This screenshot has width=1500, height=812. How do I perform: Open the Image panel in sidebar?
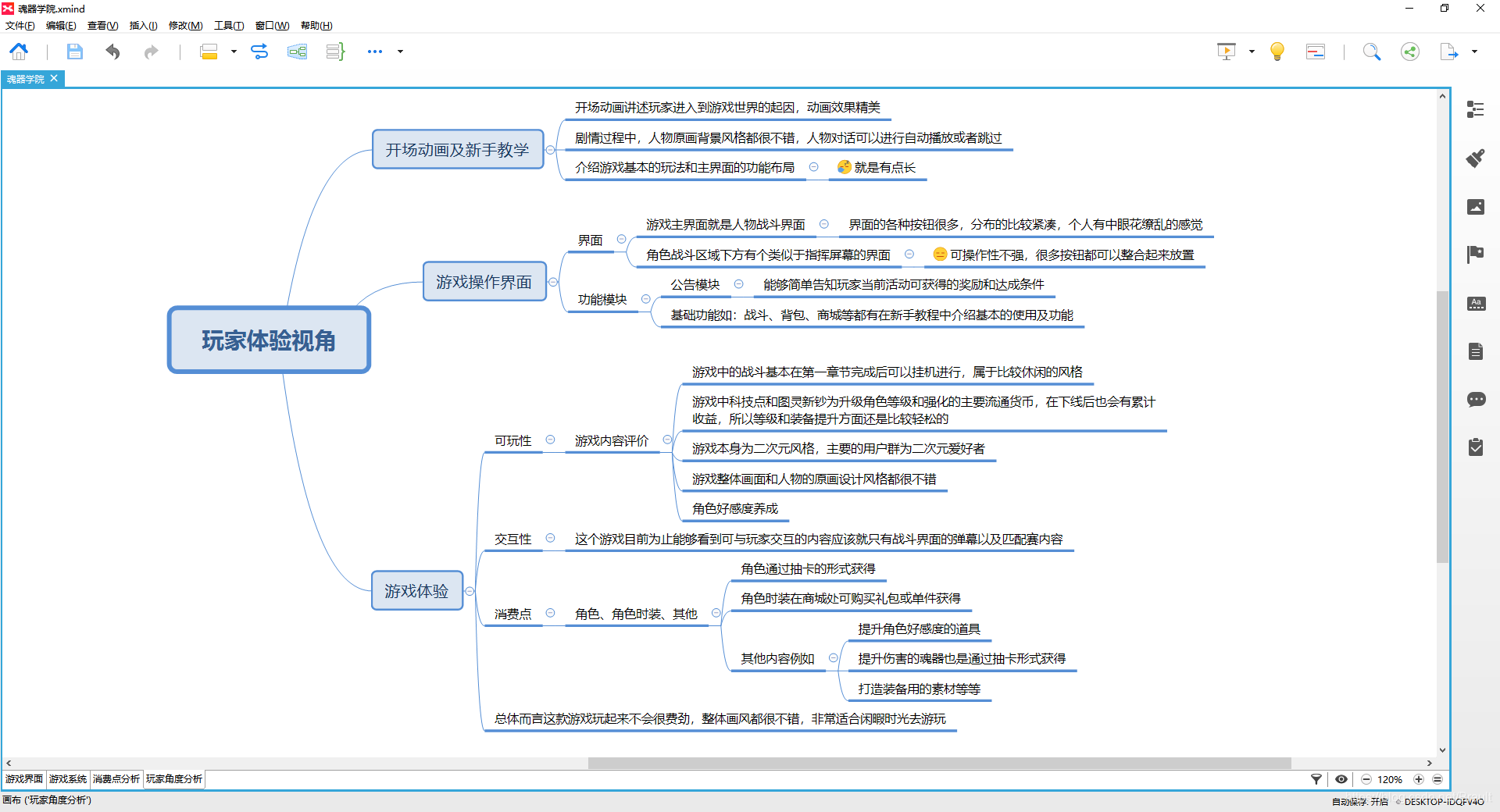pyautogui.click(x=1475, y=207)
